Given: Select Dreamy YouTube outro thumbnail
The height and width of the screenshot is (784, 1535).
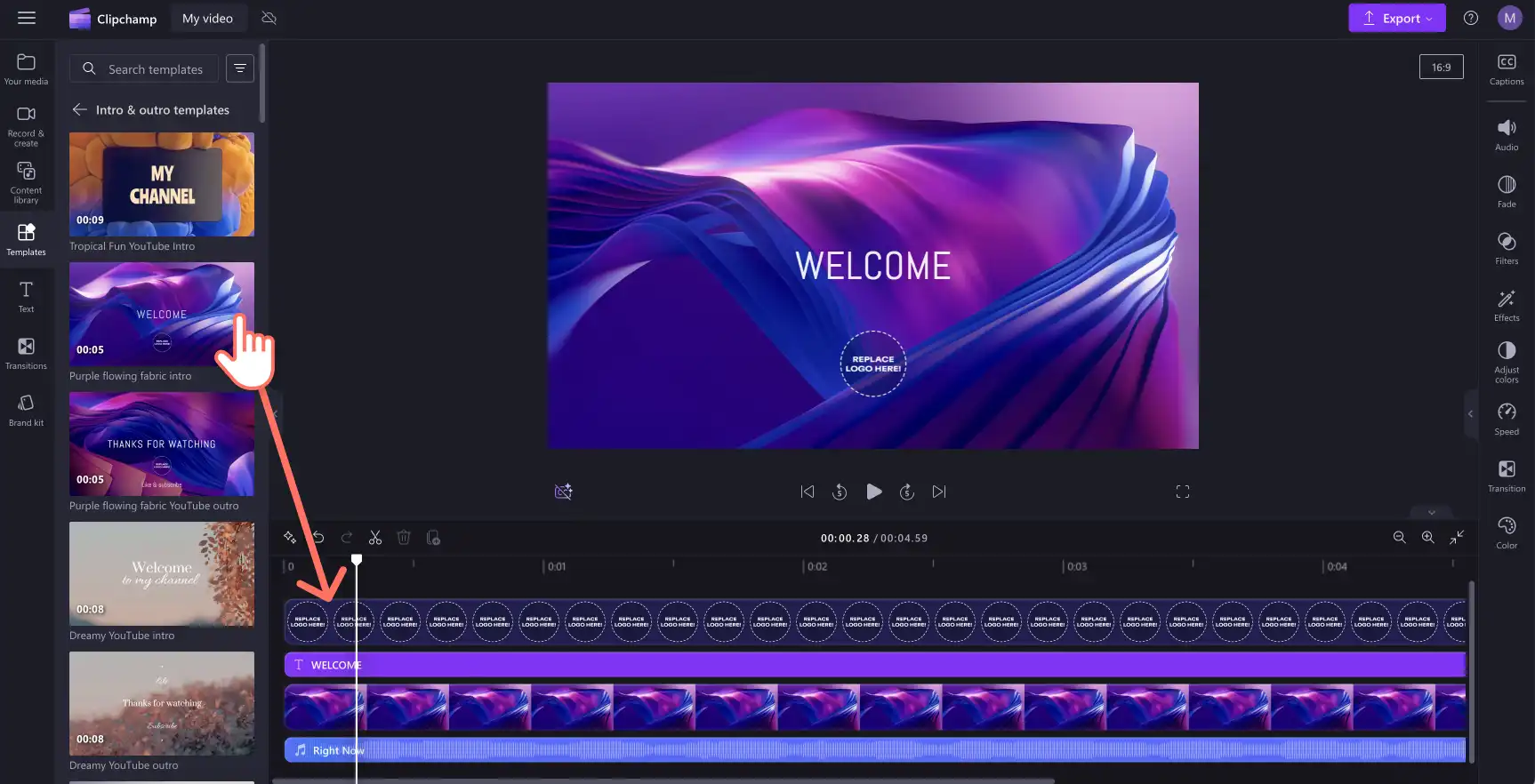Looking at the screenshot, I should coord(162,703).
